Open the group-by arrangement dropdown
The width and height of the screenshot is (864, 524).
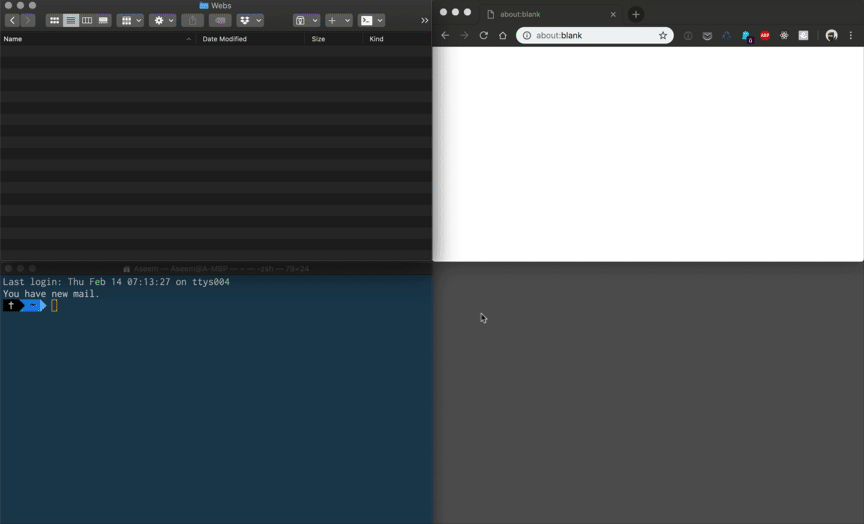point(130,20)
